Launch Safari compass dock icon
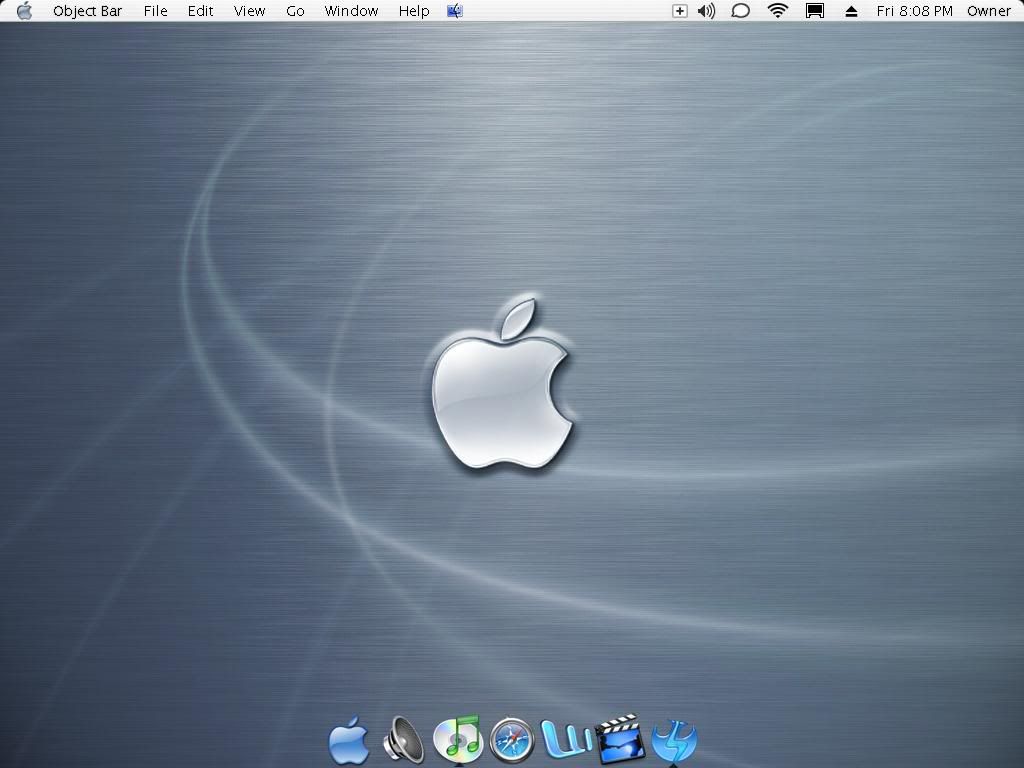The height and width of the screenshot is (768, 1024). [511, 740]
